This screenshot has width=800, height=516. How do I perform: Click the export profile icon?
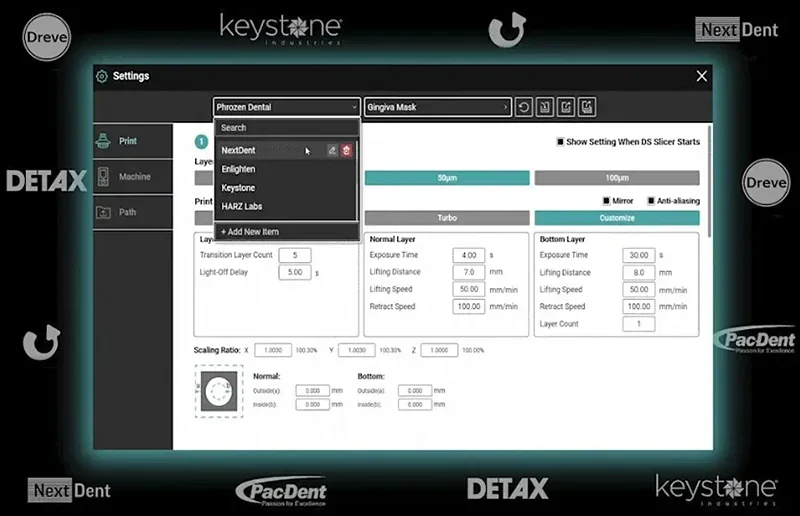click(566, 107)
